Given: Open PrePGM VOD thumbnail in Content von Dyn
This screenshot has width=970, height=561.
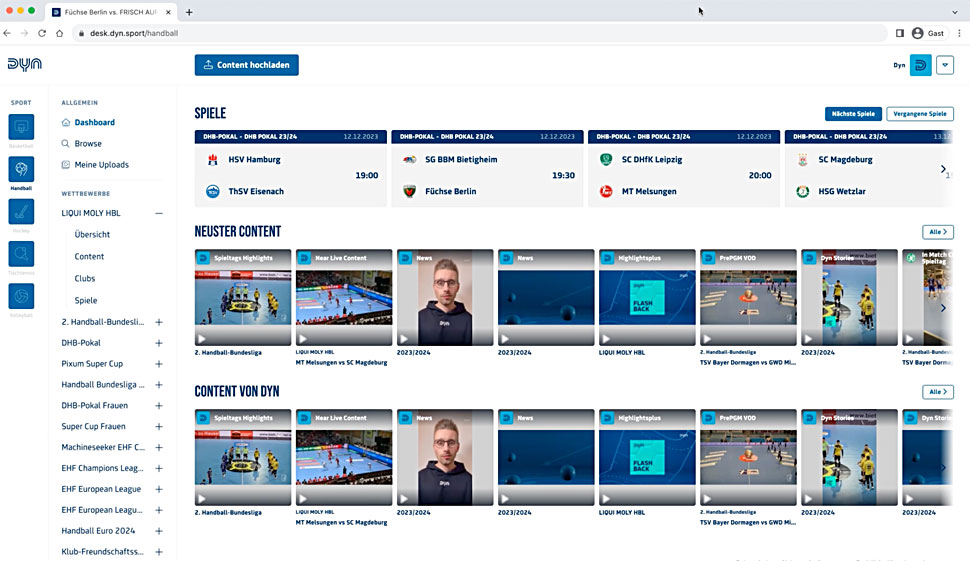Looking at the screenshot, I should pyautogui.click(x=749, y=458).
